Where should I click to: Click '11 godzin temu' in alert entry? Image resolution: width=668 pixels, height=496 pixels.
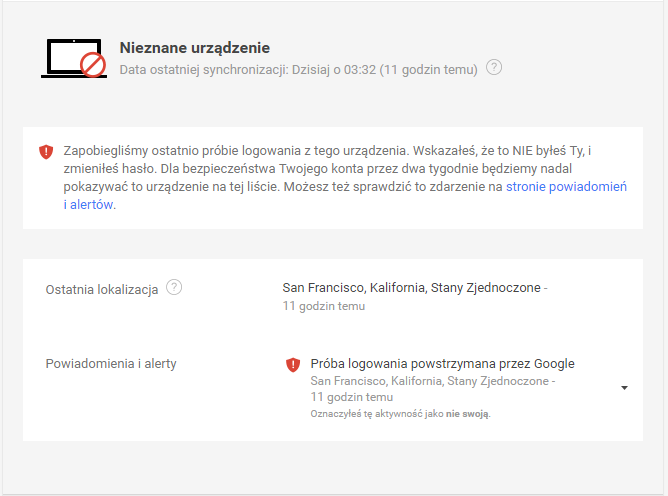click(x=352, y=397)
